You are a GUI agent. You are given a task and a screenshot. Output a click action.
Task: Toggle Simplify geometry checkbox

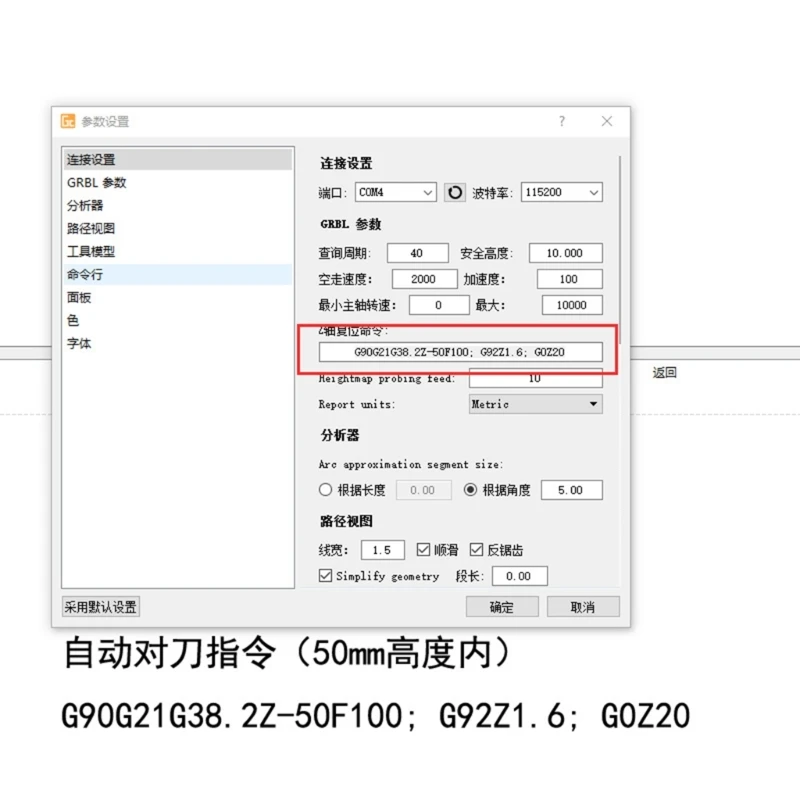325,576
